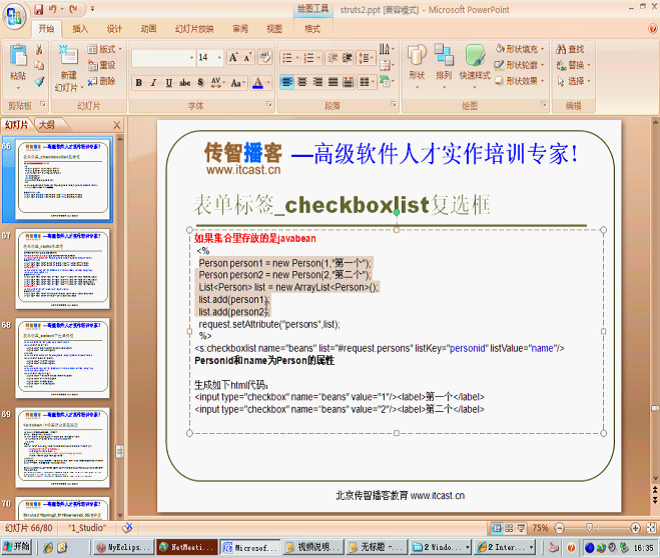Click the red font color A swatch

coord(258,83)
